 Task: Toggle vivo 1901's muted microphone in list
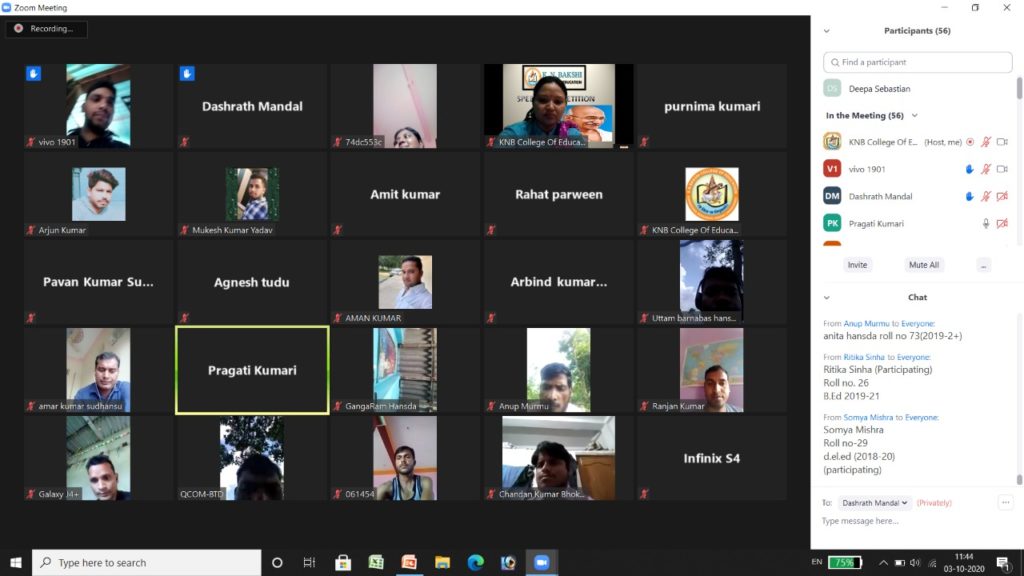pyautogui.click(x=986, y=169)
